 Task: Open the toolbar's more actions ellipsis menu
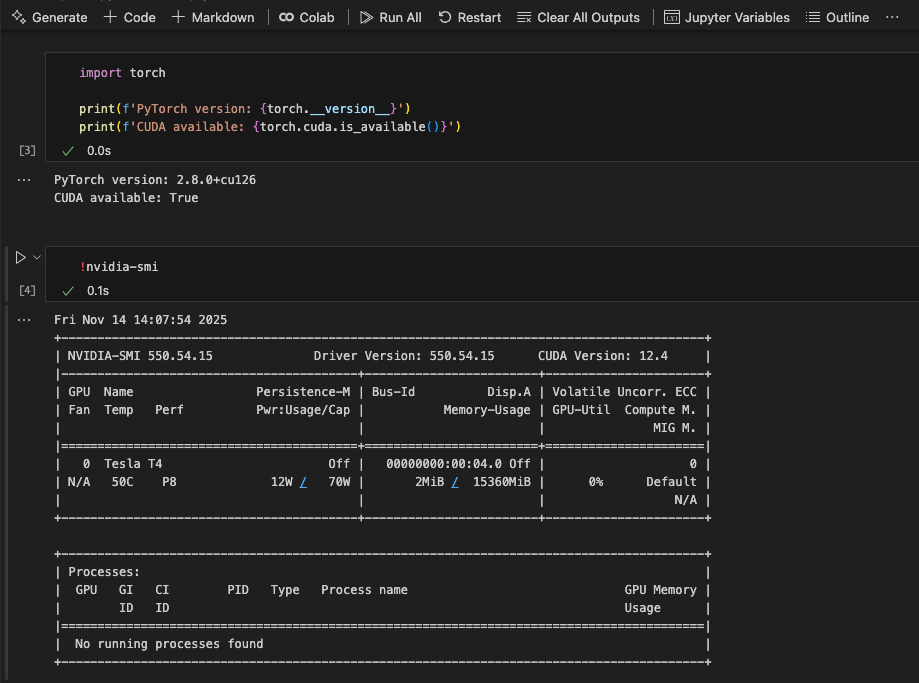[x=892, y=17]
